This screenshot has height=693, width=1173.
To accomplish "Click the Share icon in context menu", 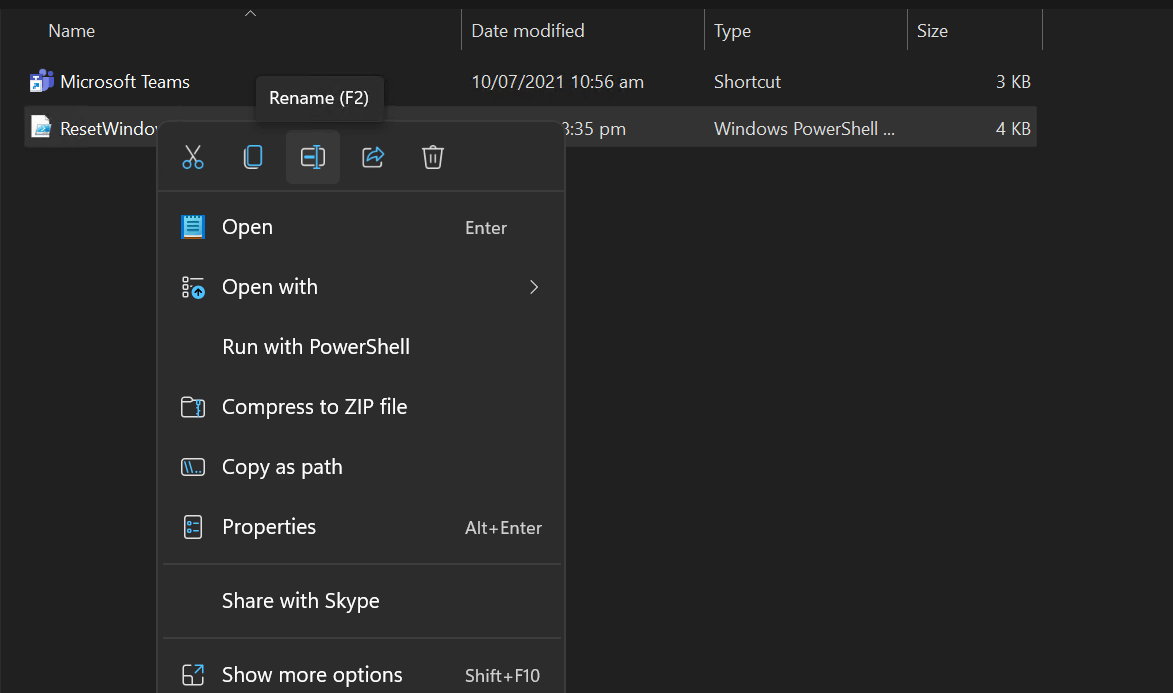I will [373, 157].
